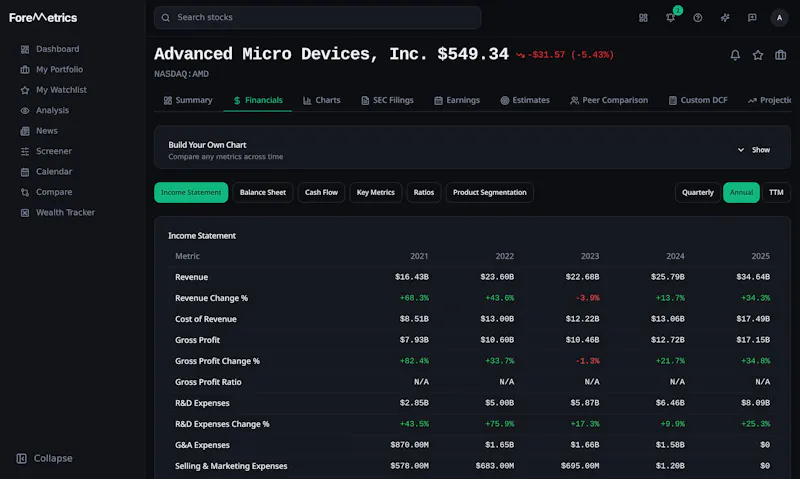Viewport: 800px width, 479px height.
Task: Focus the Search stocks field
Action: [317, 18]
